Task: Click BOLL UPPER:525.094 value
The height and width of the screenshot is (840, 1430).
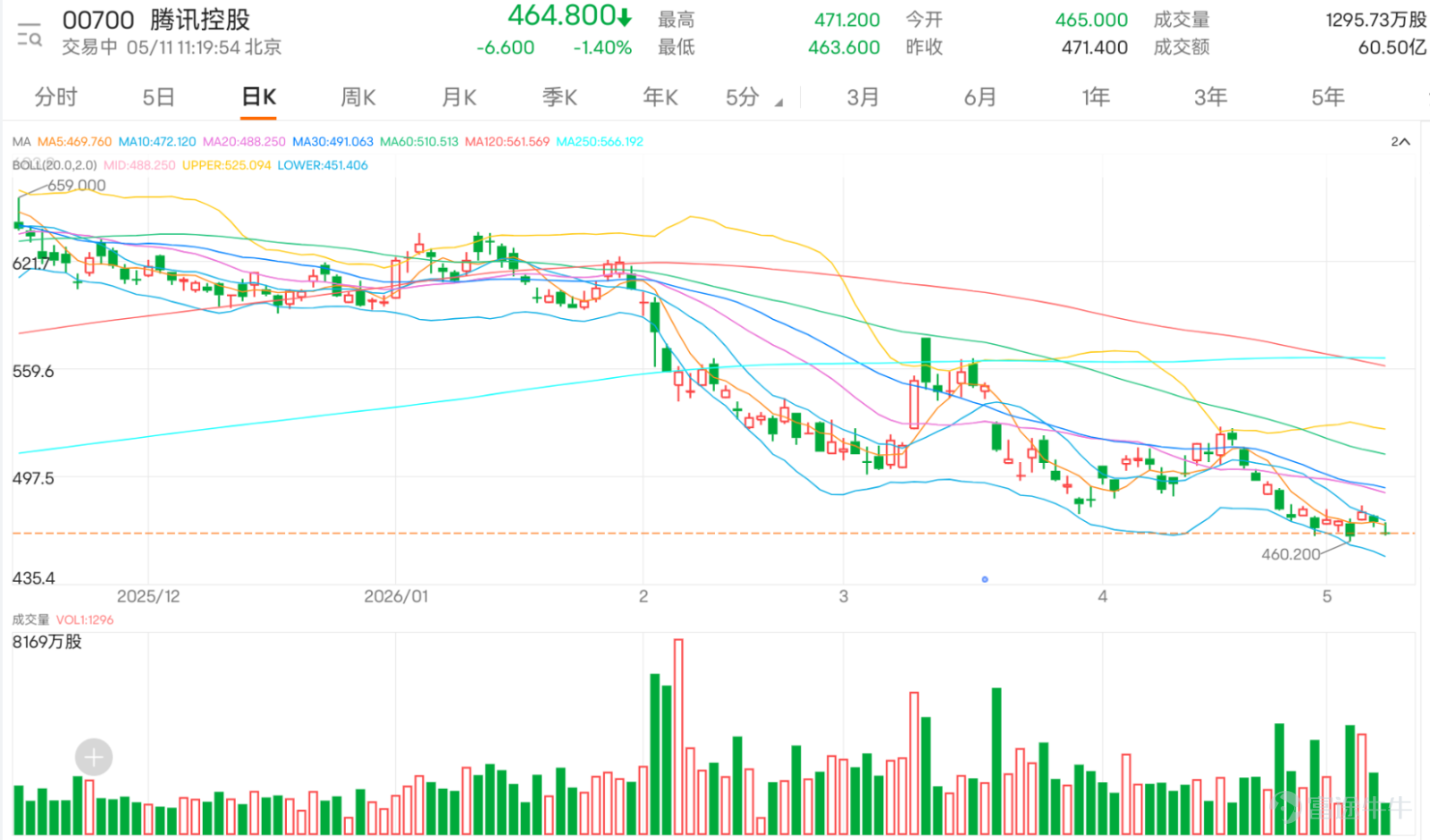Action: tap(226, 165)
